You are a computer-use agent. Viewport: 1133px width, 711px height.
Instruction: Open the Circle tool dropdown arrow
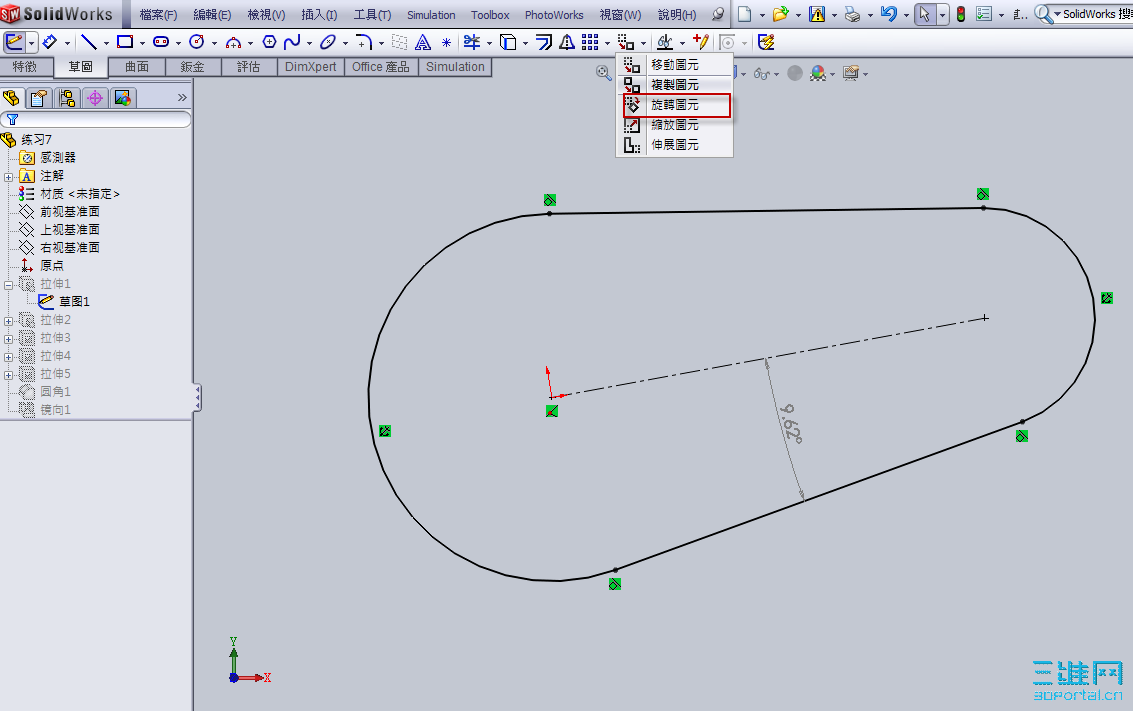[215, 43]
